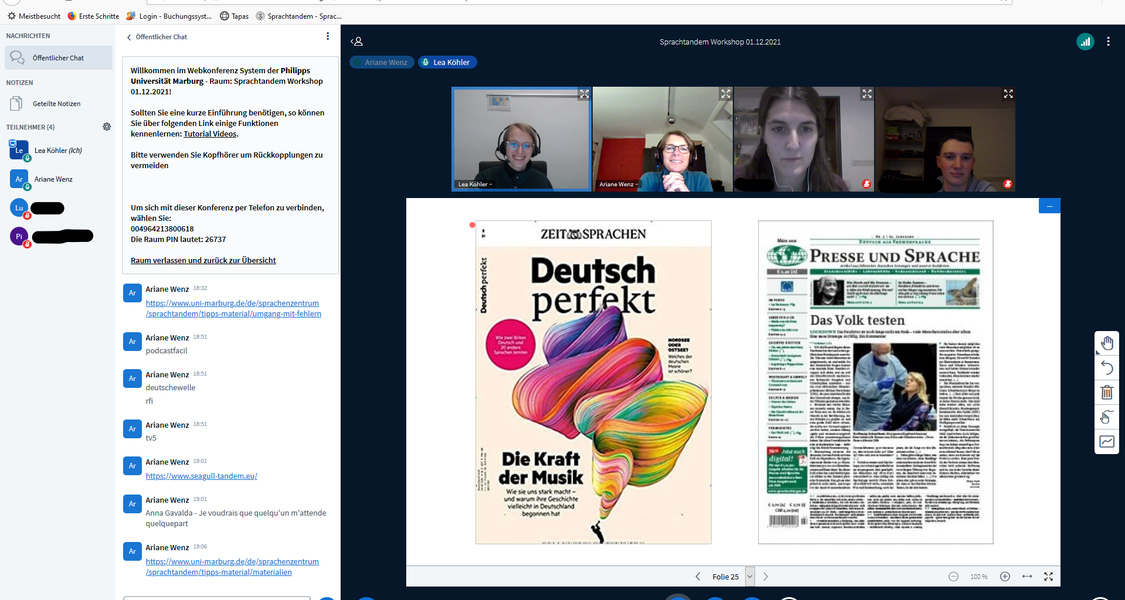The height and width of the screenshot is (600, 1125).
Task: Click the 'deutschewelle' chat message
Action: point(171,388)
